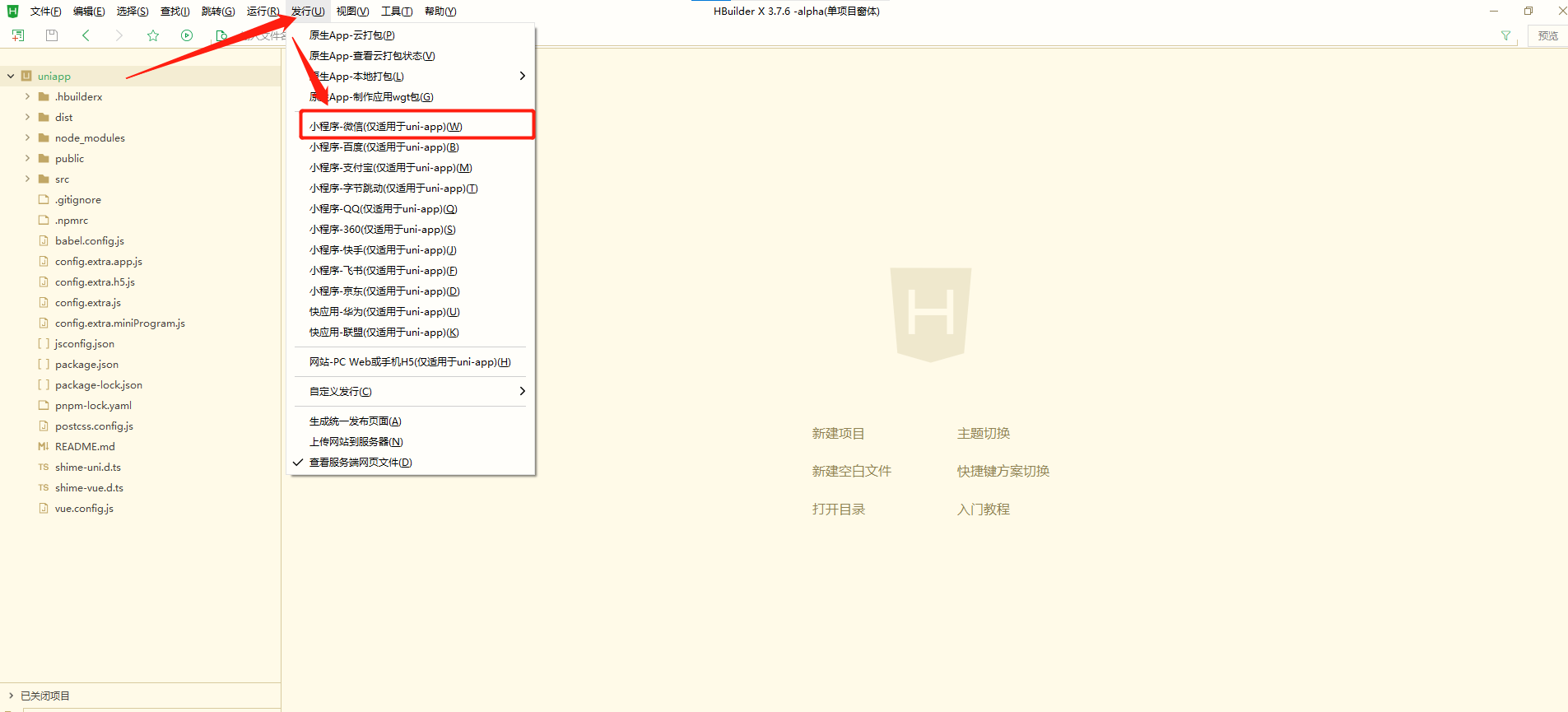Viewport: 1568px width, 712px height.
Task: Expand the public folder
Action: tap(27, 158)
